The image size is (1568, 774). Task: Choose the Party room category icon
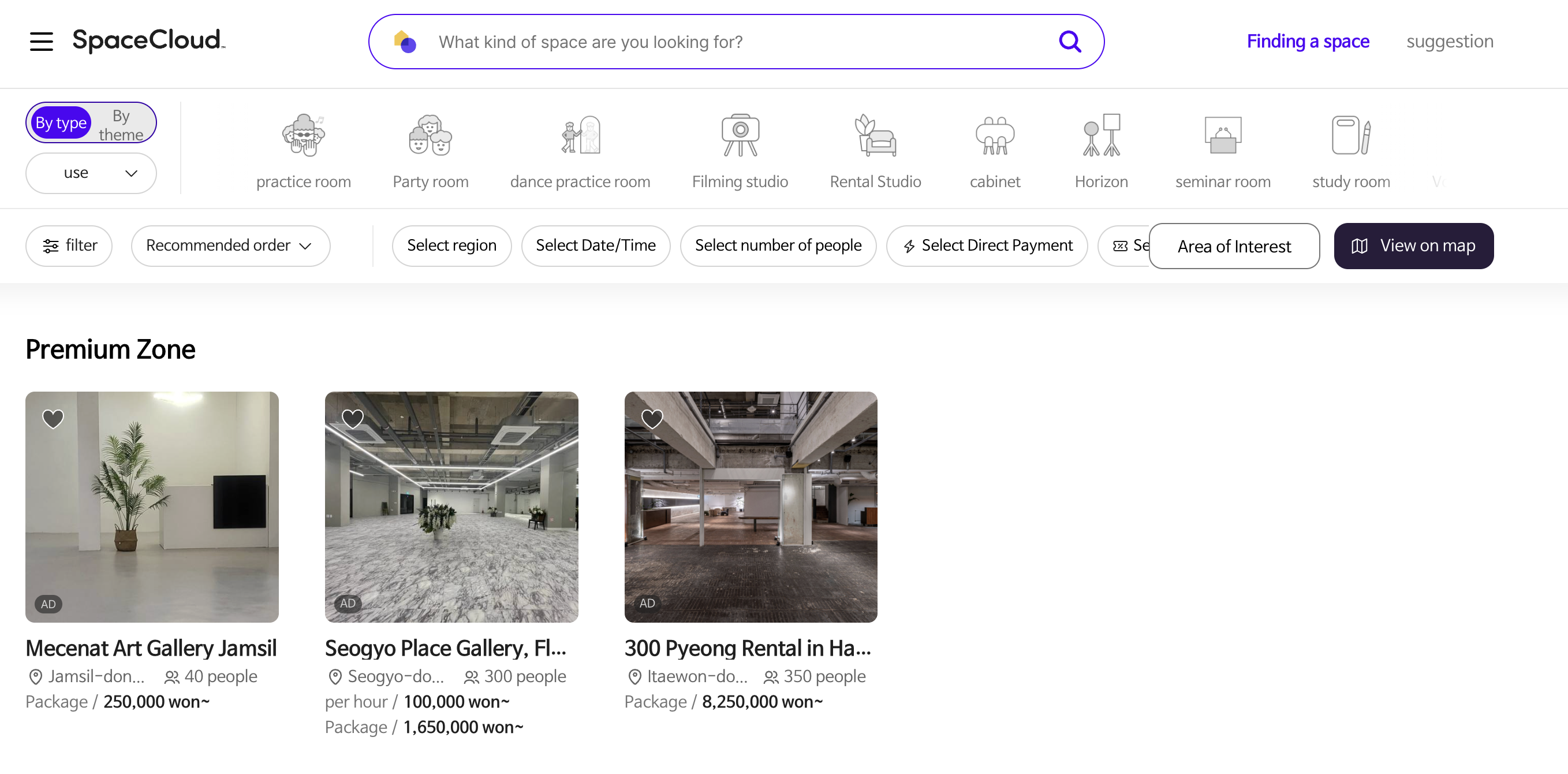pyautogui.click(x=430, y=135)
